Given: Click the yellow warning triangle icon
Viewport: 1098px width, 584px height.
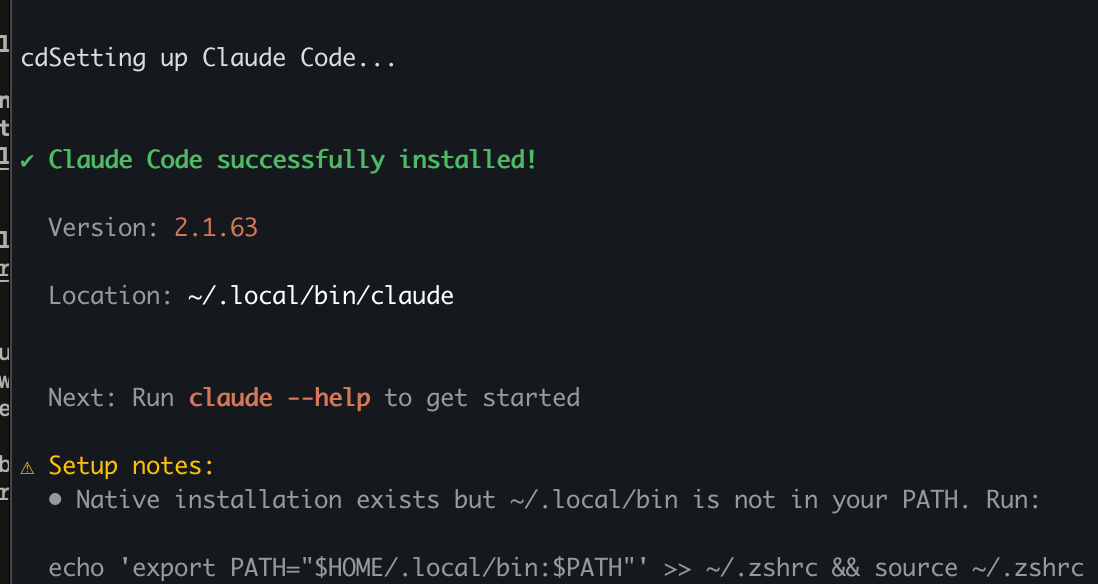Looking at the screenshot, I should coord(28,466).
